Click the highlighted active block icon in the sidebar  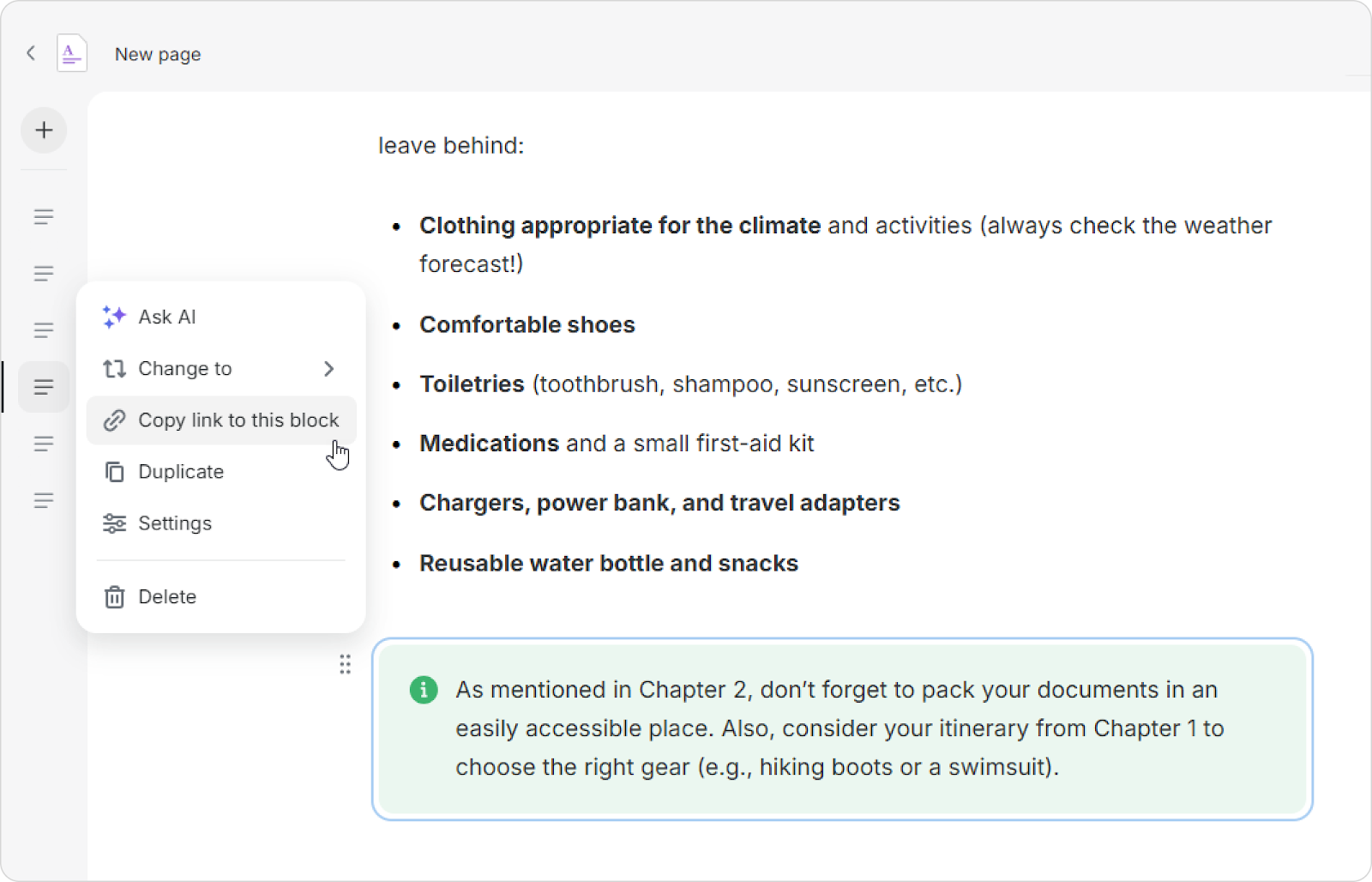[44, 387]
